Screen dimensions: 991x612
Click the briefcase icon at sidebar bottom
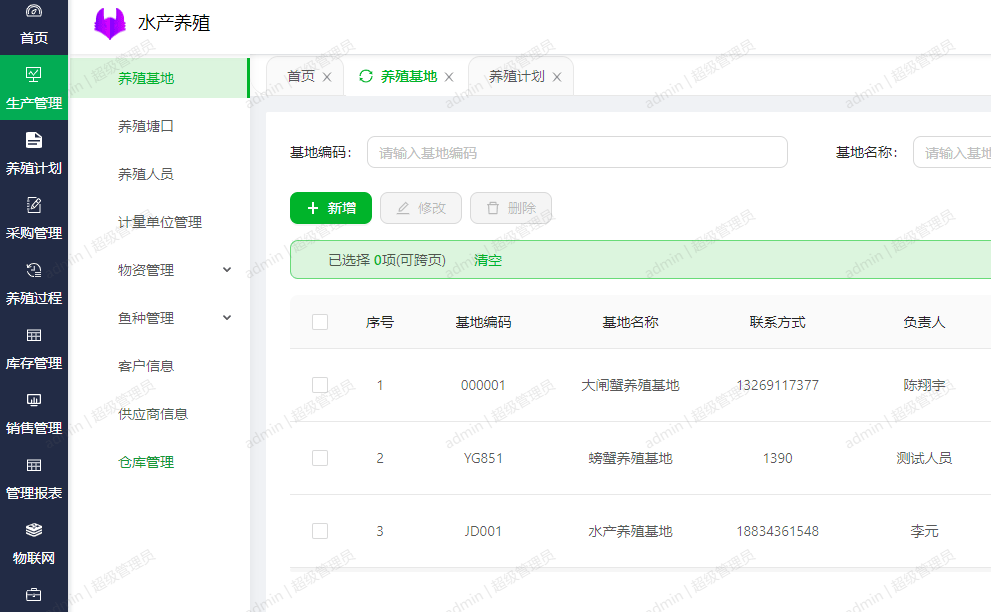pos(33,594)
